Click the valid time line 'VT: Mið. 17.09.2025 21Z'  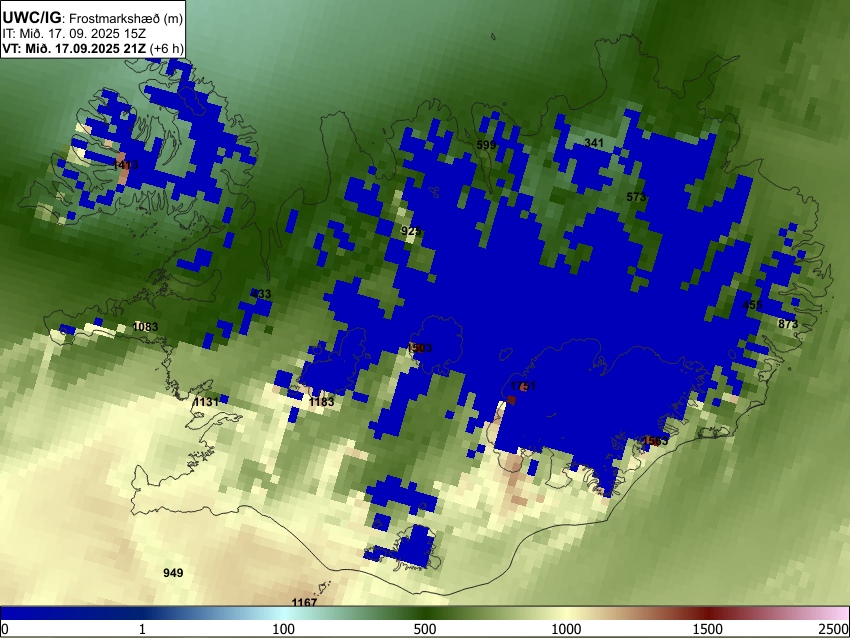click(x=74, y=48)
